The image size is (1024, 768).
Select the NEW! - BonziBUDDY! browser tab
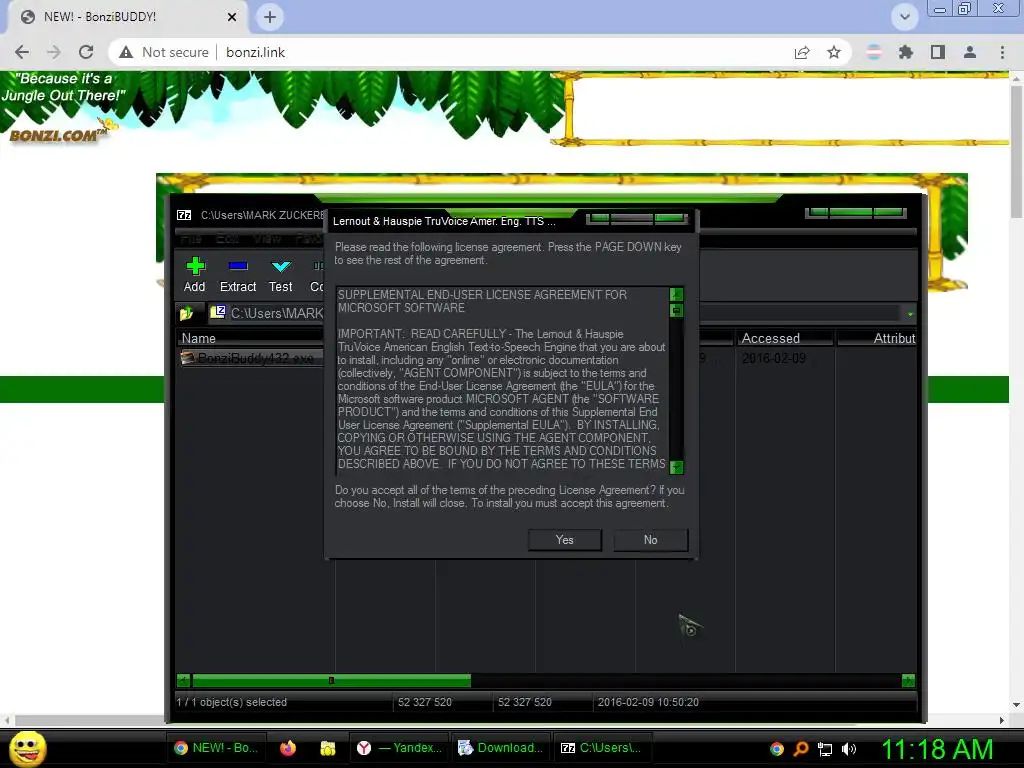point(128,17)
